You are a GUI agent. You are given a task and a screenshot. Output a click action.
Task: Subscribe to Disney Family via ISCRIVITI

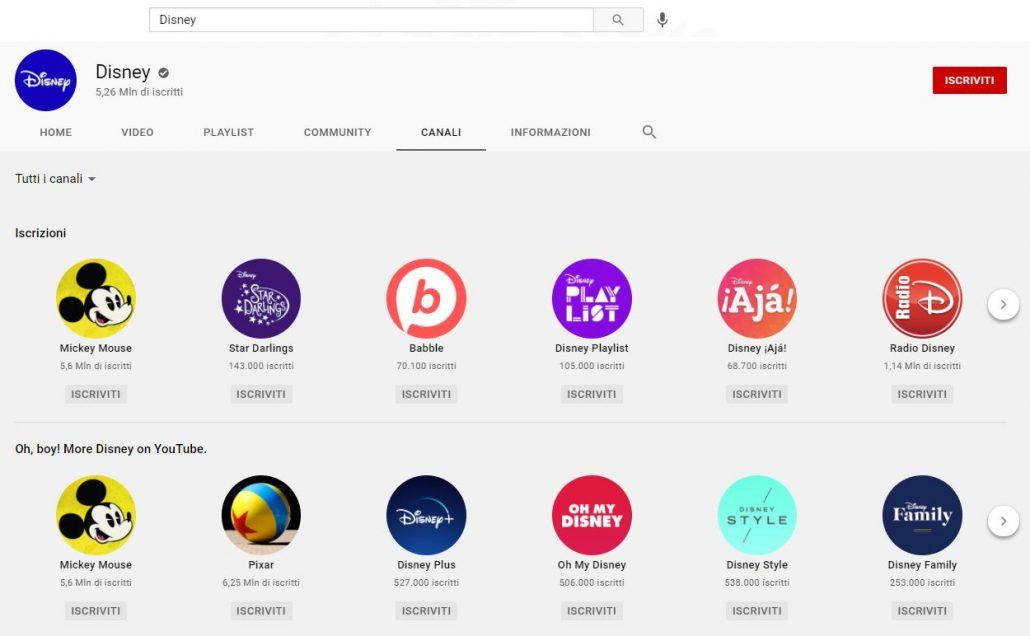(x=922, y=611)
